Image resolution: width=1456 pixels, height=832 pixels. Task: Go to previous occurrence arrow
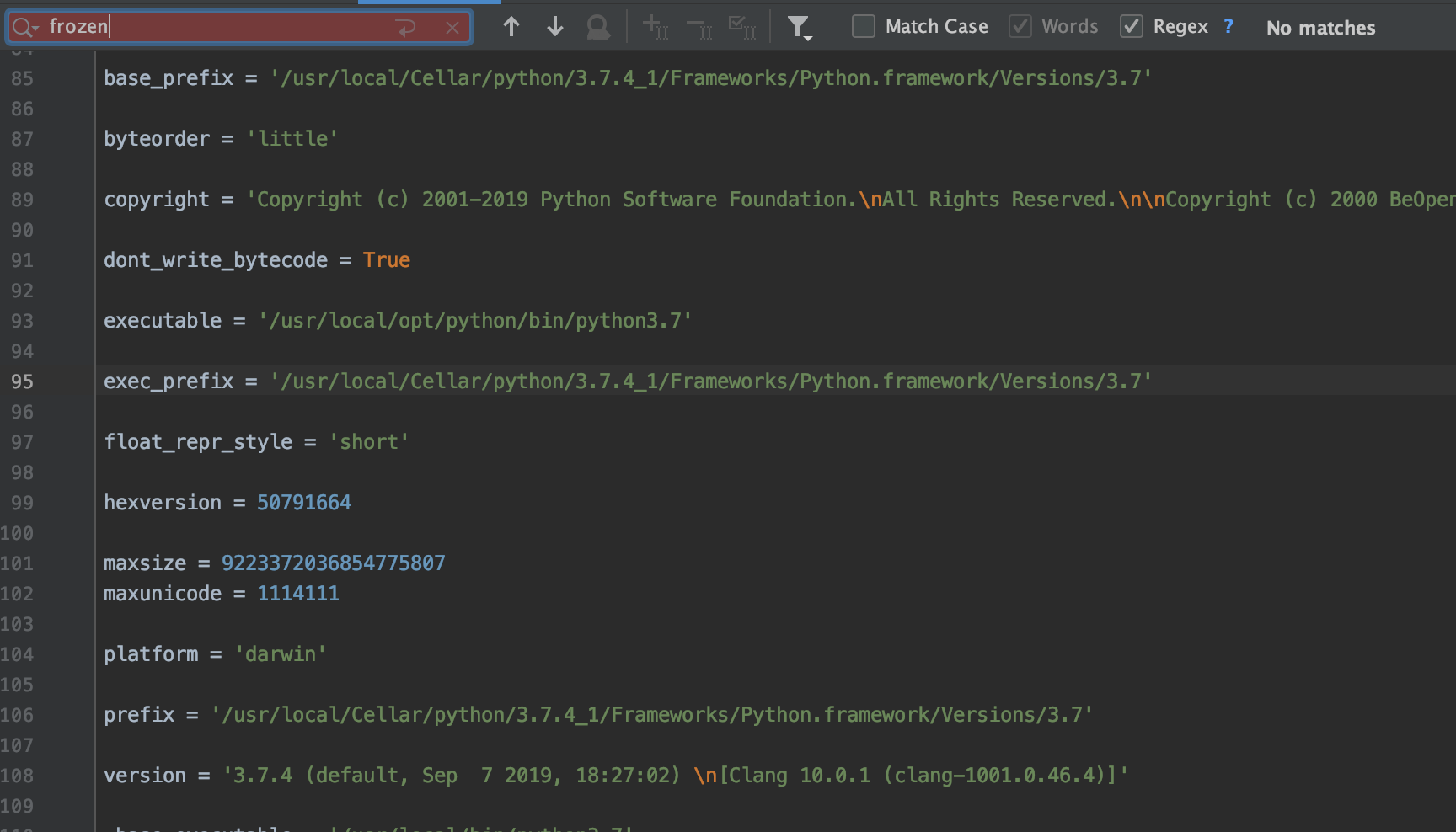pos(511,27)
